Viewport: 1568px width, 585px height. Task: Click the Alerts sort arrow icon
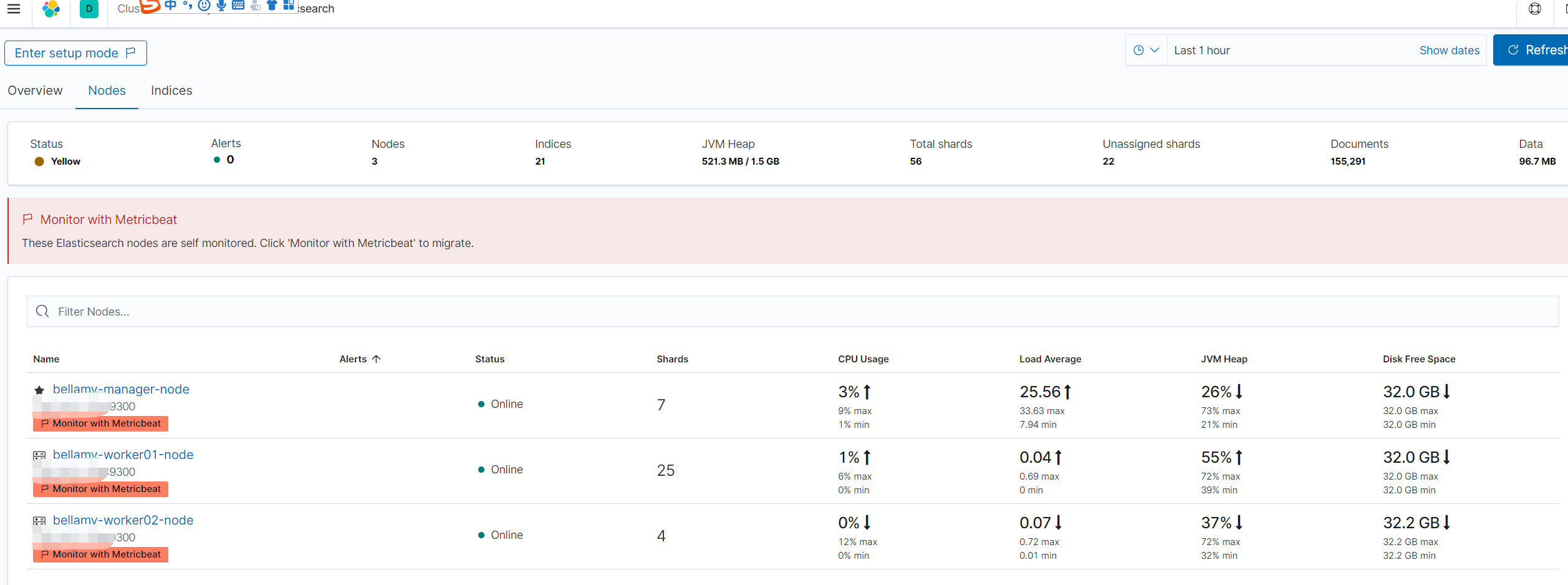(x=376, y=359)
